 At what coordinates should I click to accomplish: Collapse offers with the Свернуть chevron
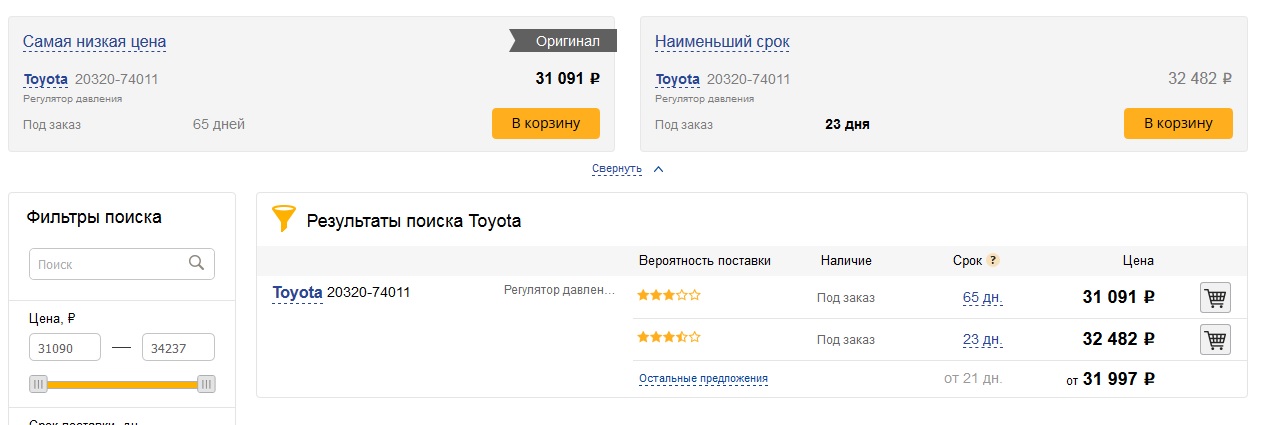coord(658,169)
